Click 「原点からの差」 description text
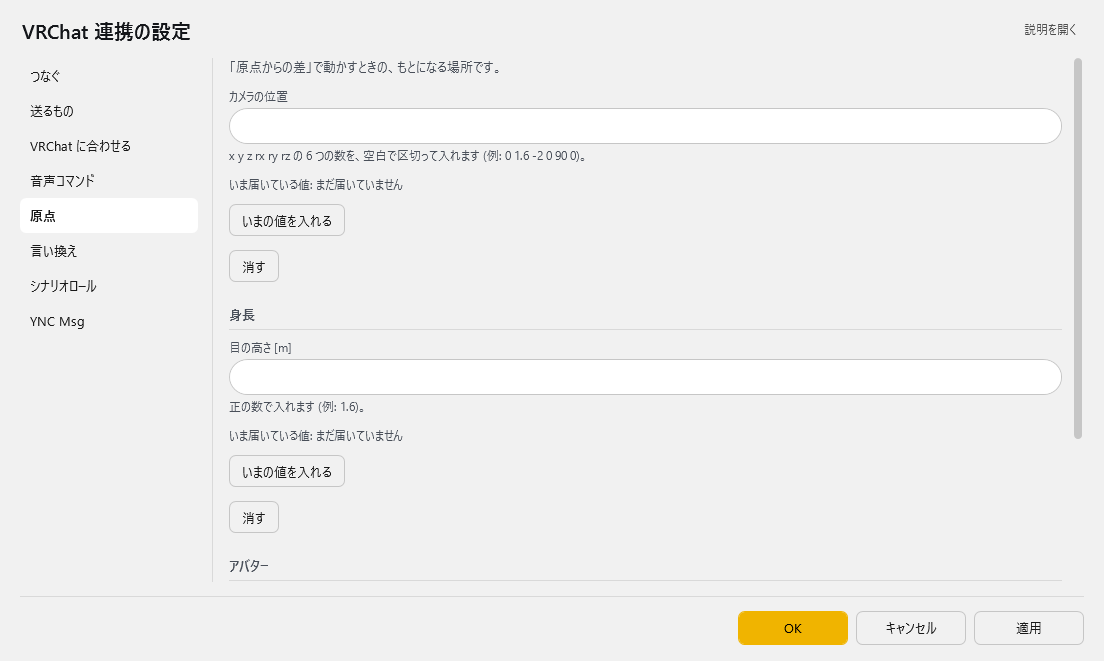The width and height of the screenshot is (1104, 661). click(x=365, y=68)
